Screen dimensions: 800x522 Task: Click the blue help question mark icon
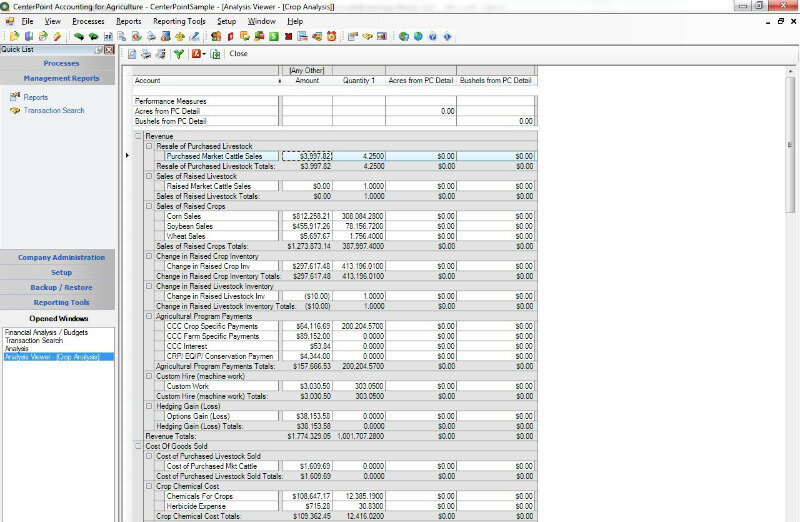point(432,36)
